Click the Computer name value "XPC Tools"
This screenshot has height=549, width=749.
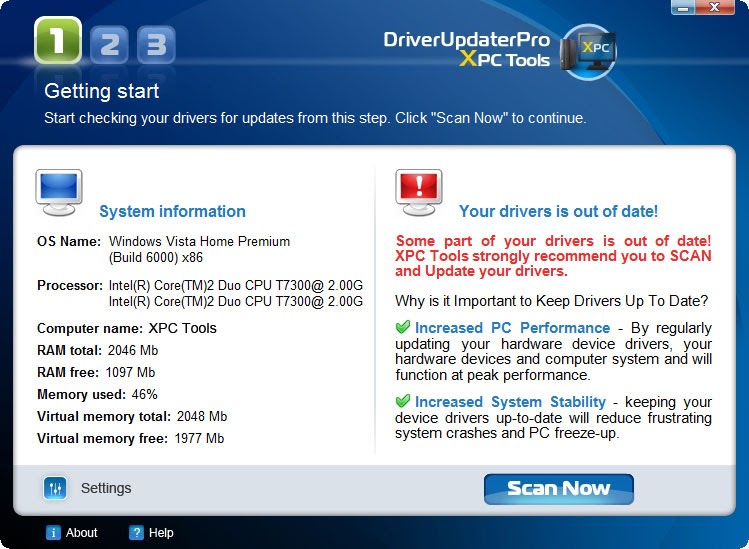(182, 328)
